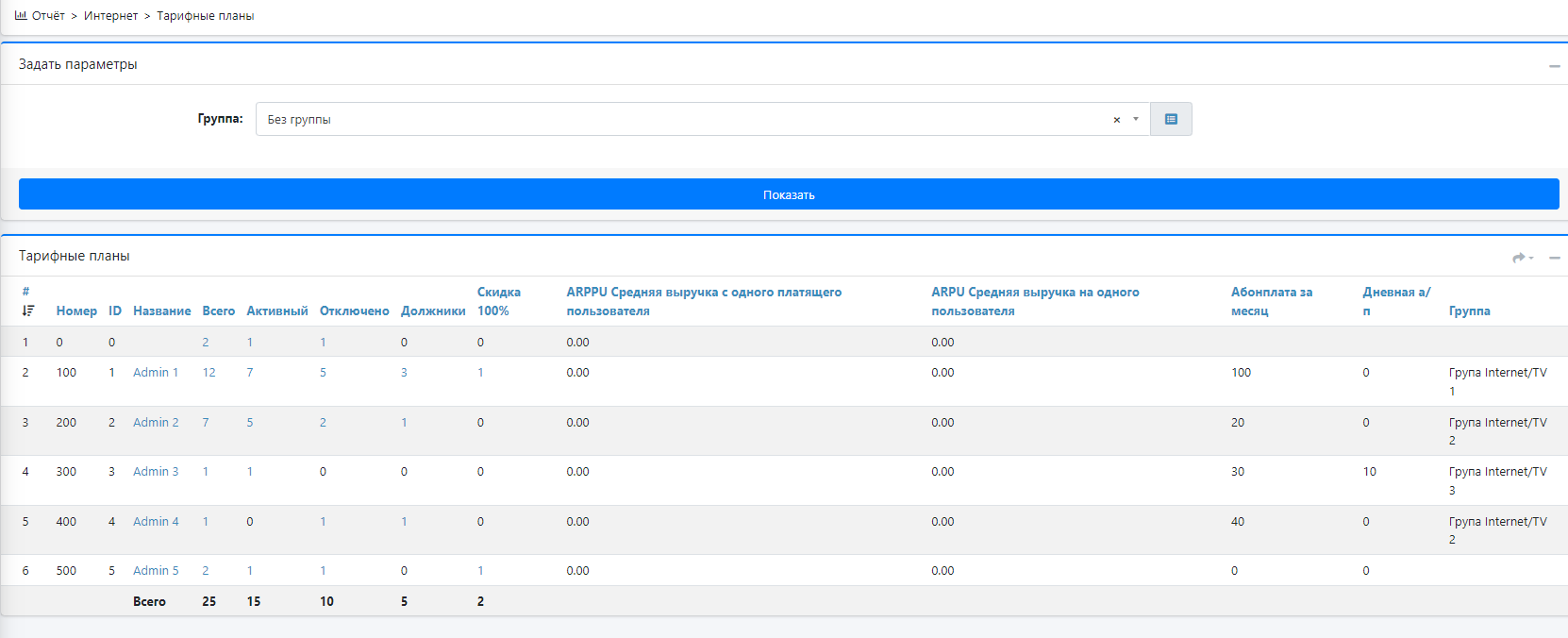Open Admin 4 total users count
This screenshot has width=1568, height=638.
coord(206,522)
